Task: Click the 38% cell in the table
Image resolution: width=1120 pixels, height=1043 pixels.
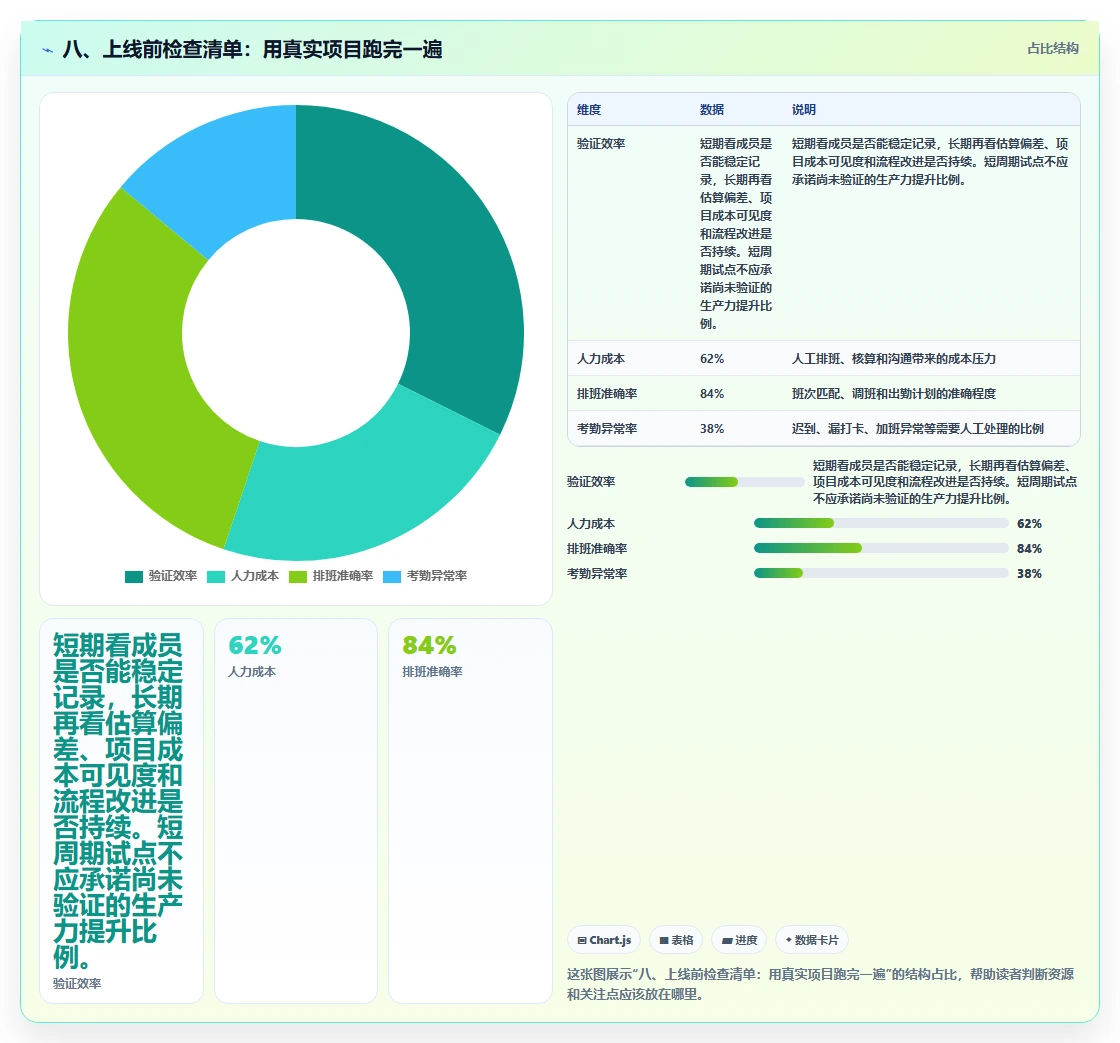Action: [712, 429]
